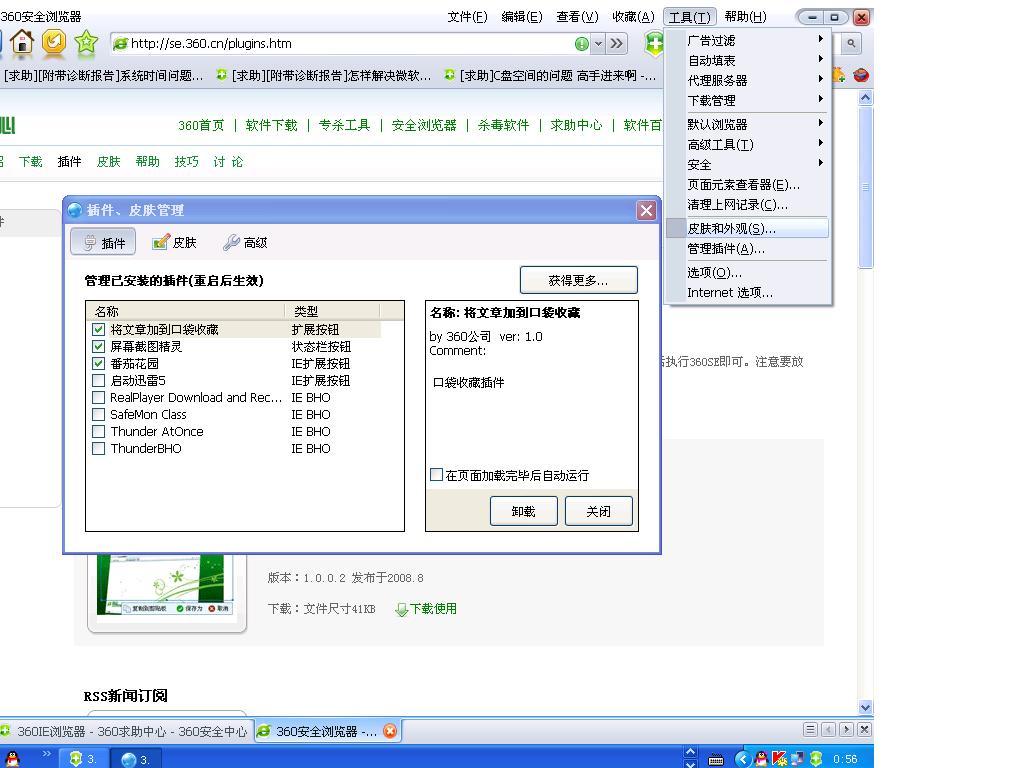The height and width of the screenshot is (768, 1024).
Task: Click the 获得更多... button
Action: tap(578, 280)
